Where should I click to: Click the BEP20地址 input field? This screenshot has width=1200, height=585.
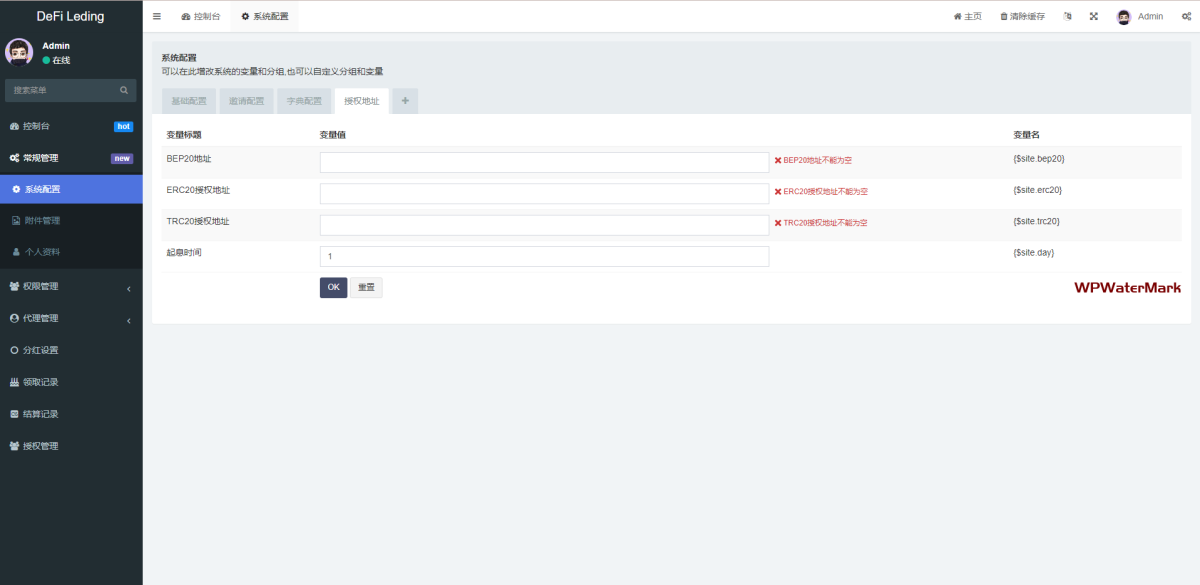pos(544,162)
